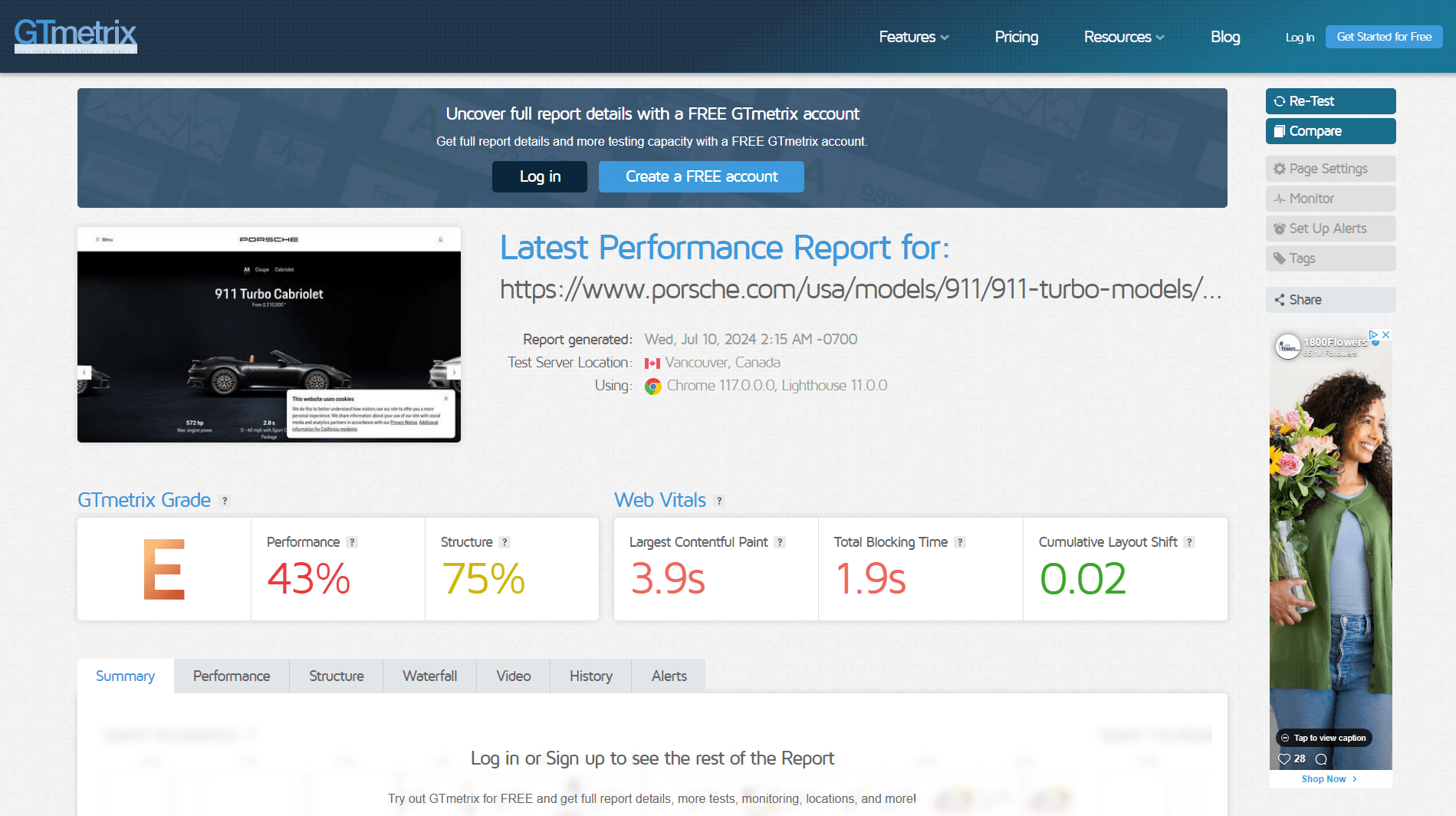The image size is (1456, 816).
Task: Click the Performance score help icon
Action: 352,542
